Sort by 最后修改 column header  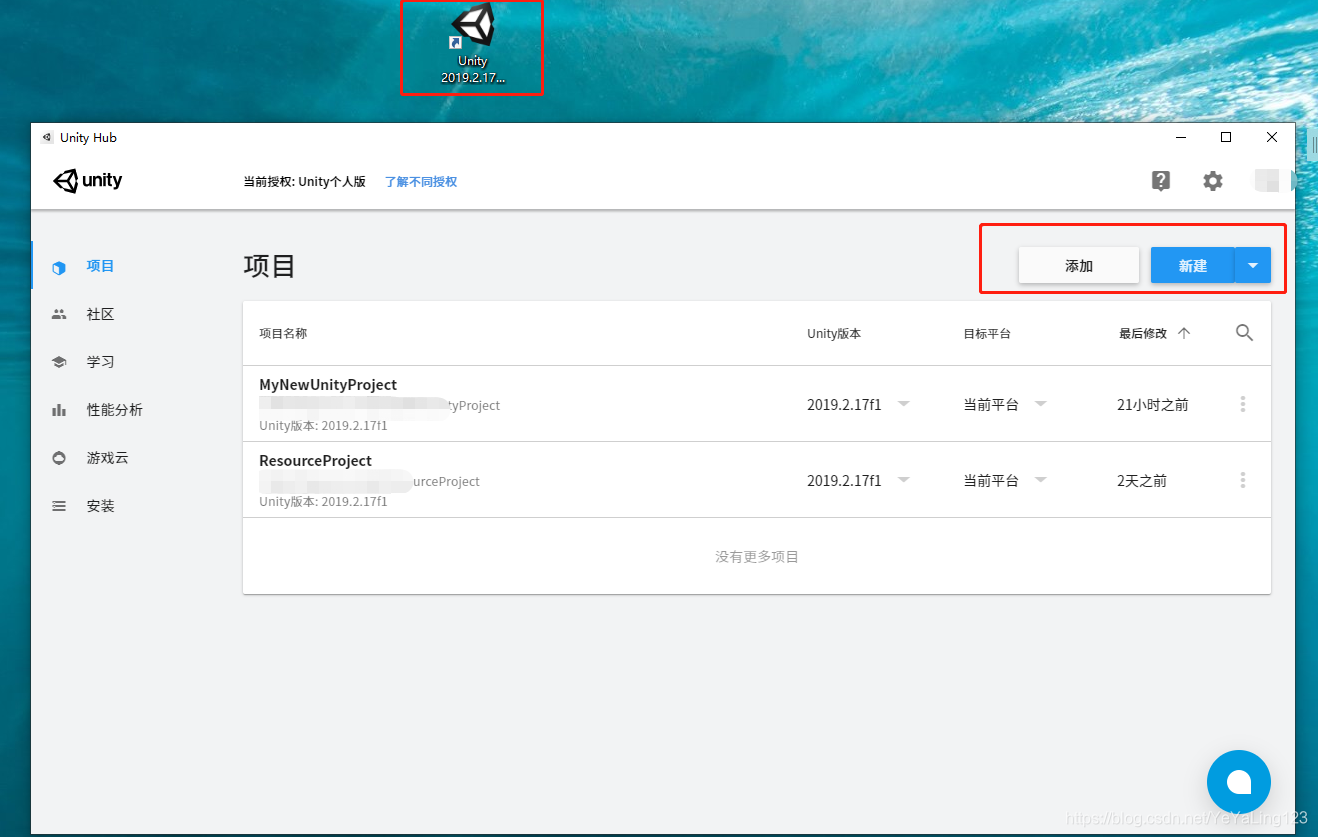1143,334
